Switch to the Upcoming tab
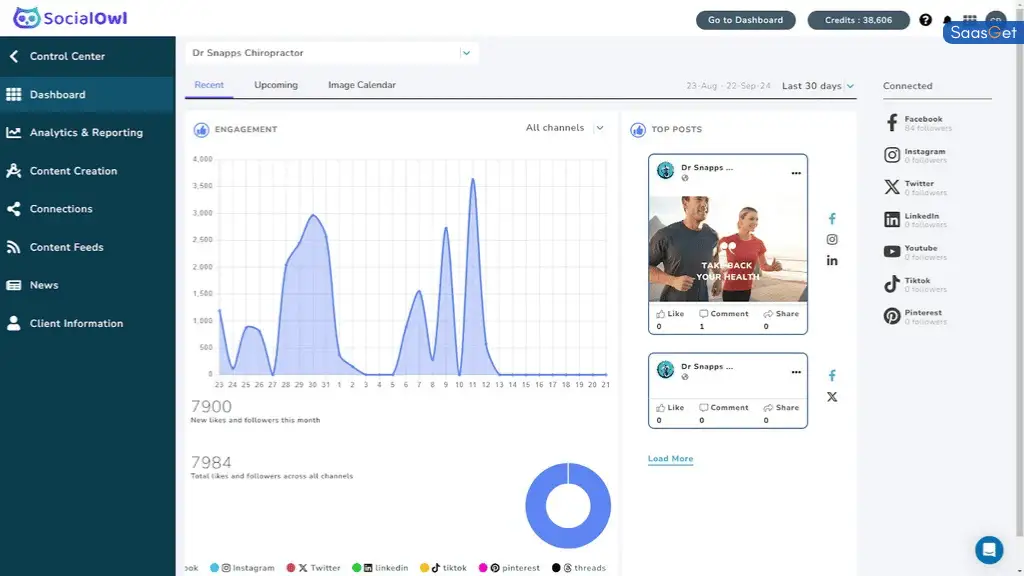Viewport: 1024px width, 576px height. [x=275, y=85]
